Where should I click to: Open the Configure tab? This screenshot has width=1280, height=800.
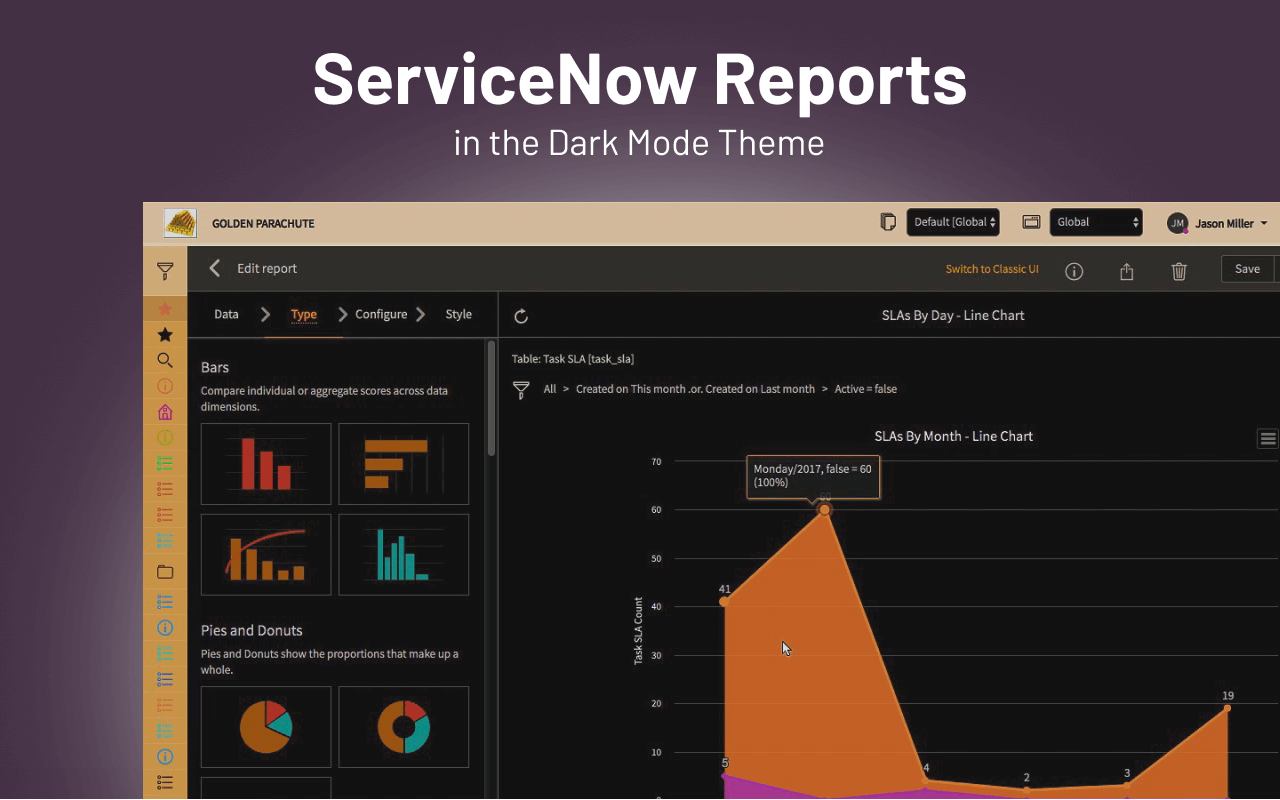(x=381, y=314)
